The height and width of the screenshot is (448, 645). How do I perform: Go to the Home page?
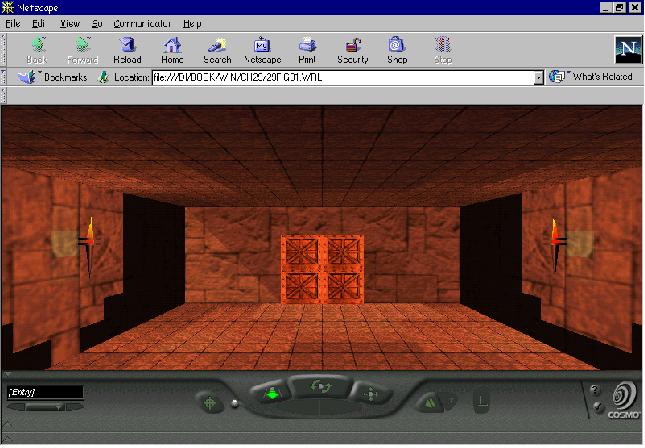coord(172,50)
